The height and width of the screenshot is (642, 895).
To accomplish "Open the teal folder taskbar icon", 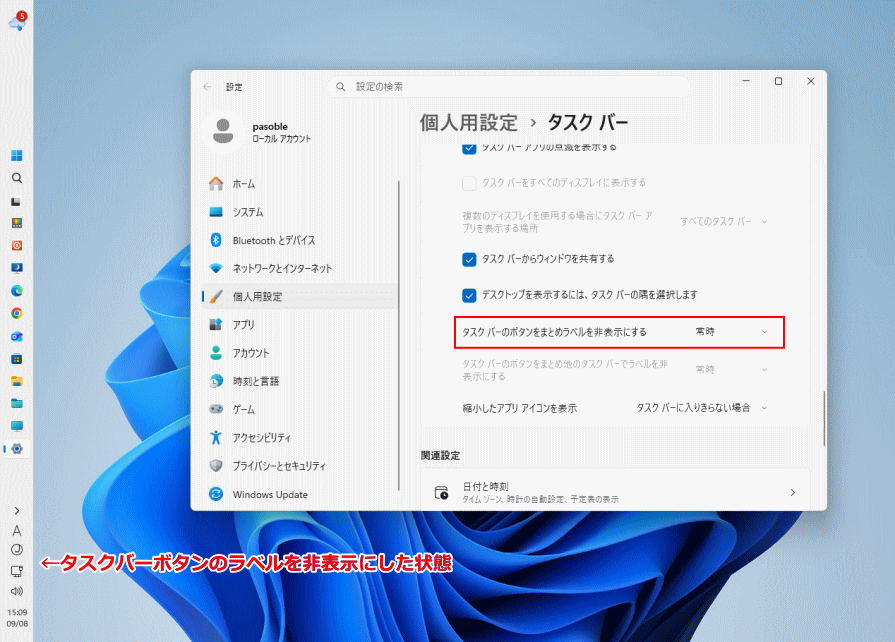I will 17,403.
